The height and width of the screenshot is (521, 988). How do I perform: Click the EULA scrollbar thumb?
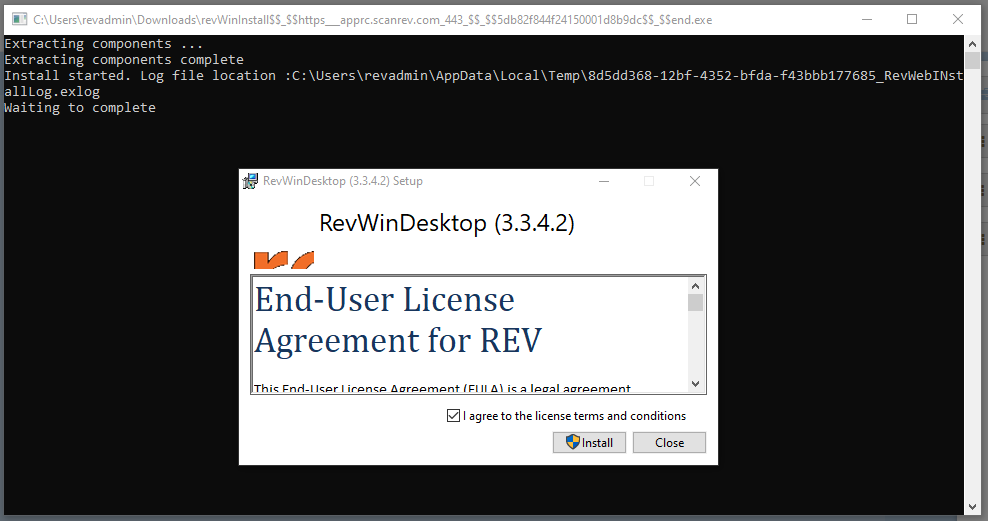click(x=695, y=302)
